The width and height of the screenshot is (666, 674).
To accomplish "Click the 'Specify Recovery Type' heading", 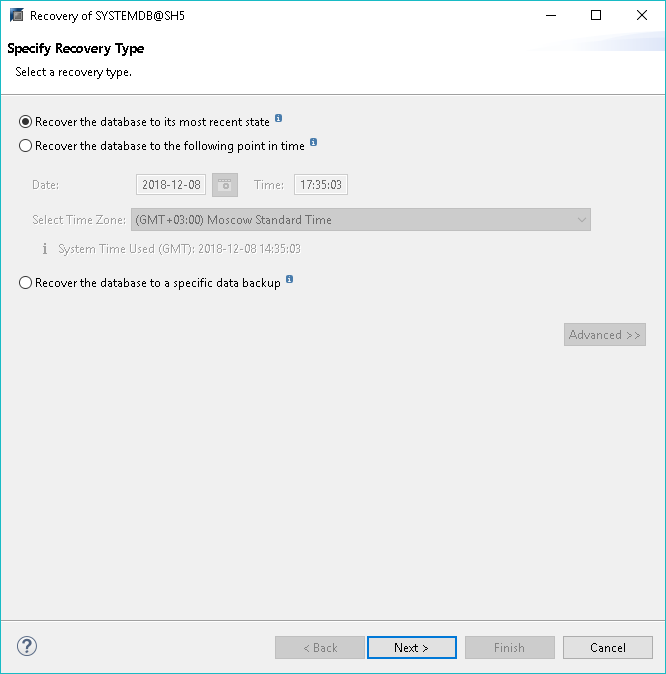I will [x=76, y=48].
